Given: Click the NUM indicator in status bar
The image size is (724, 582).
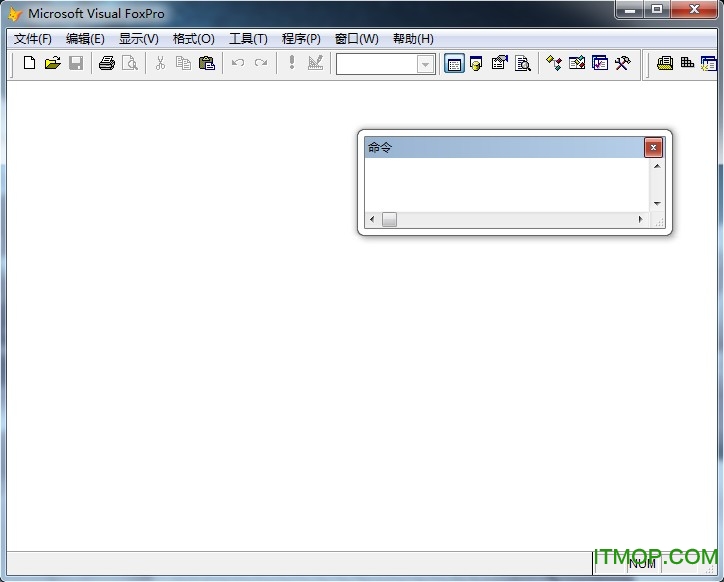Looking at the screenshot, I should (642, 564).
